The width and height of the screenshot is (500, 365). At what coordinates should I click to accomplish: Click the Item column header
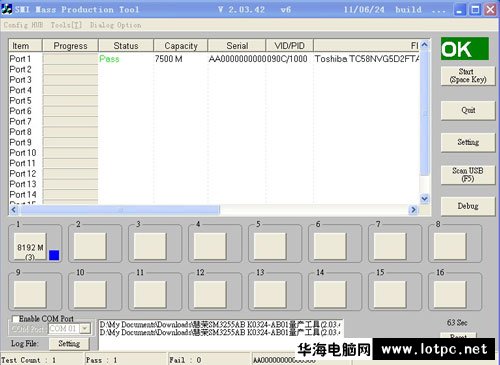25,46
